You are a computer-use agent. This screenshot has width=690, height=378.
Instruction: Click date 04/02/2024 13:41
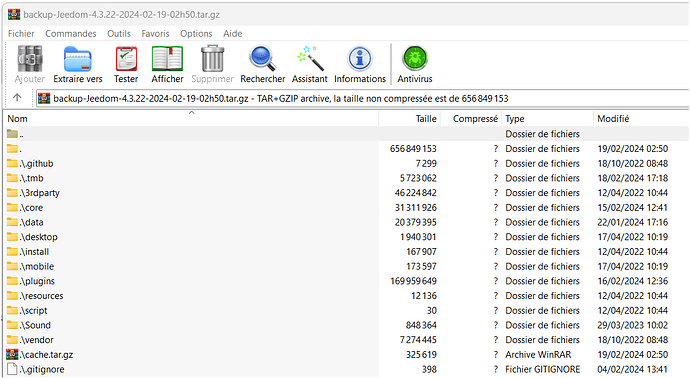click(x=632, y=369)
